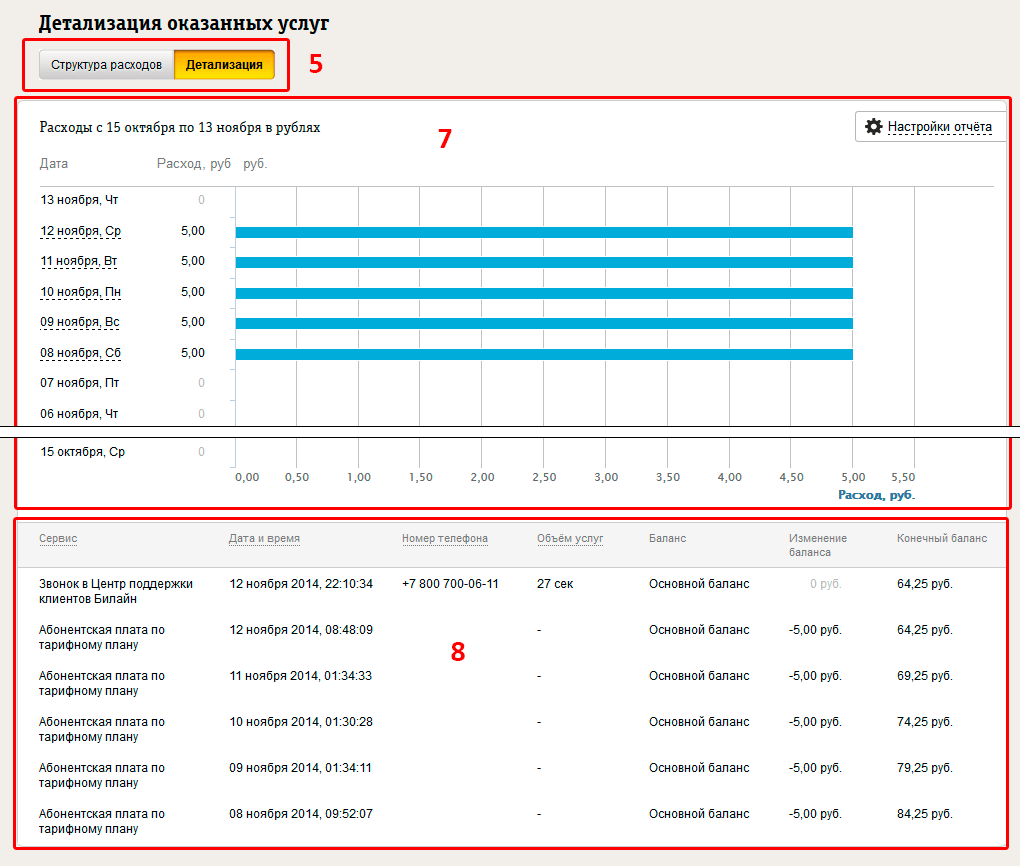Select the Детализация tab
The width and height of the screenshot is (1020, 866).
[224, 65]
